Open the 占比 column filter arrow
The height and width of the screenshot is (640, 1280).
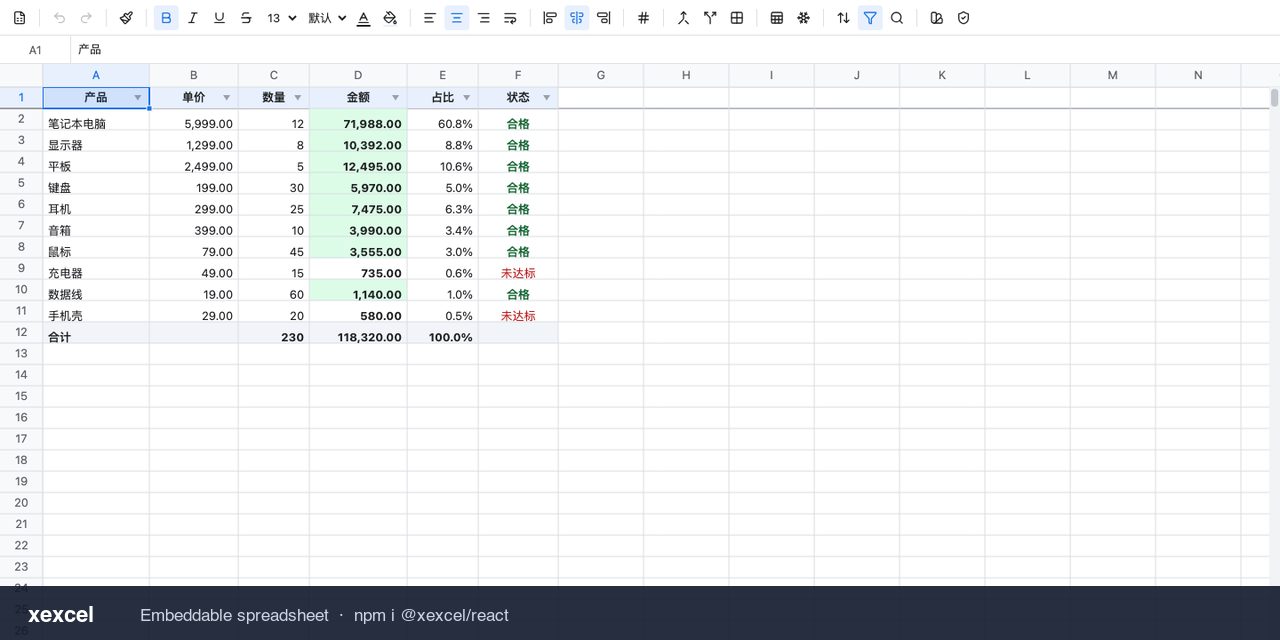click(x=467, y=98)
